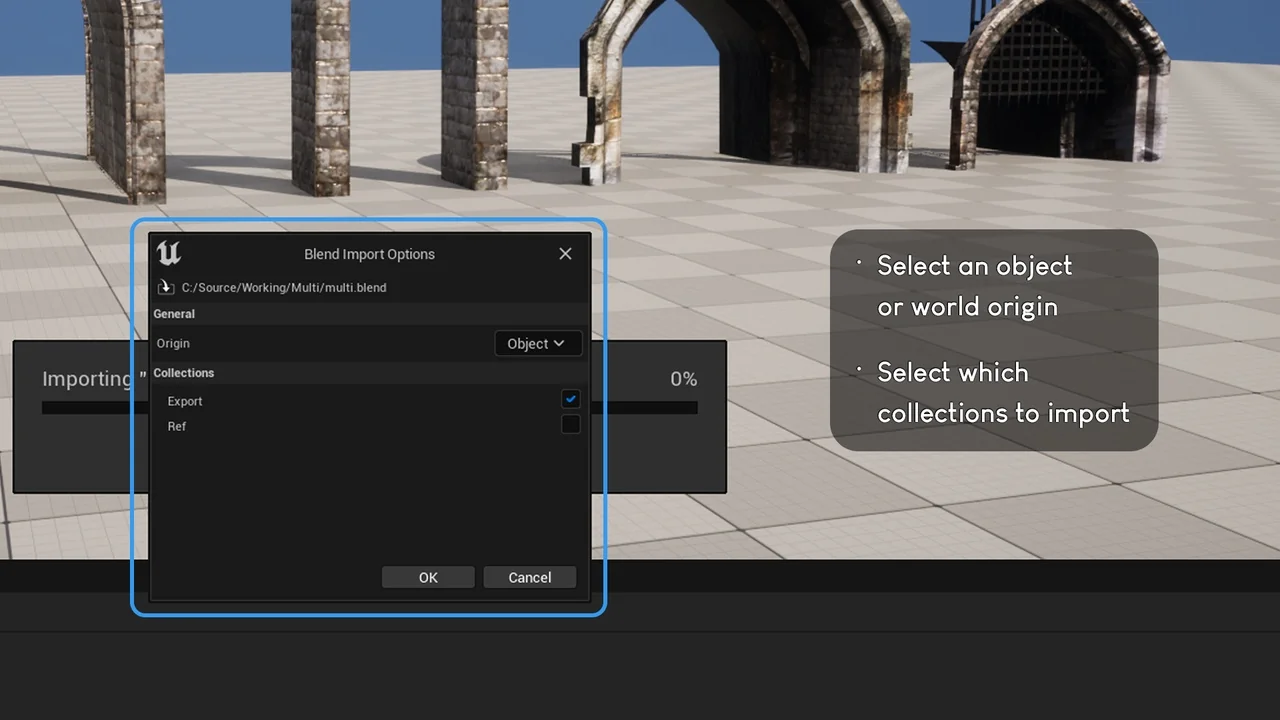
Task: Click the multi.blend file path text
Action: pyautogui.click(x=284, y=287)
